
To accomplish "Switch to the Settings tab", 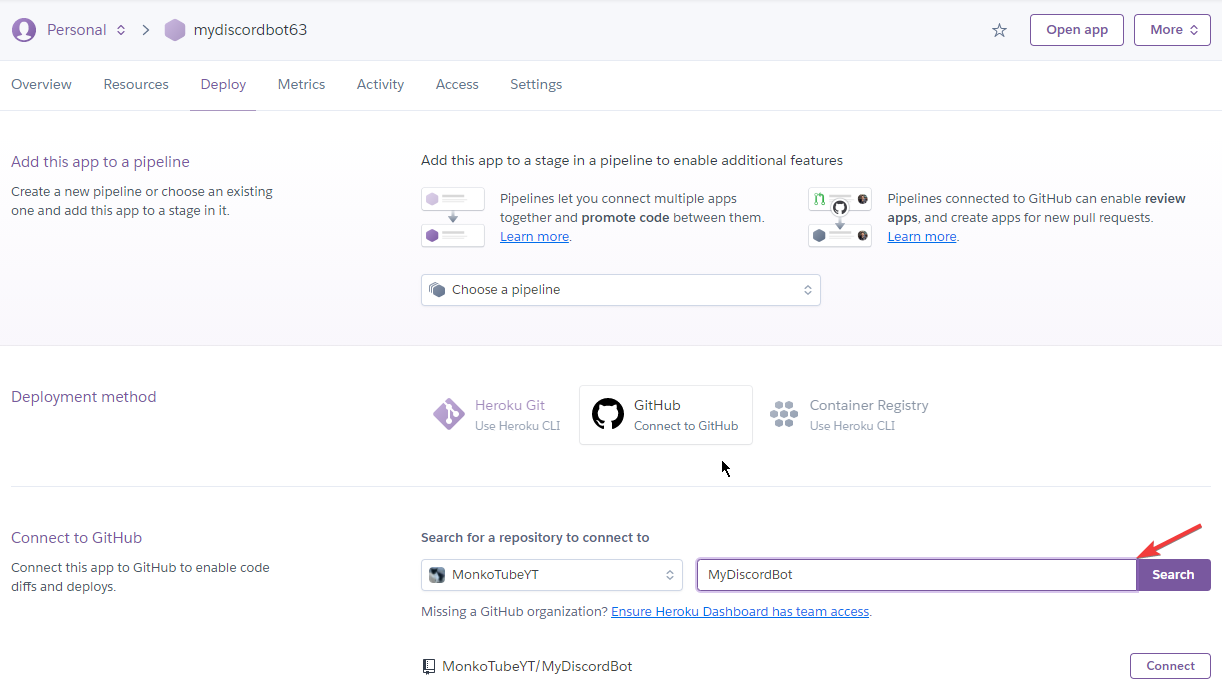I will pos(536,85).
